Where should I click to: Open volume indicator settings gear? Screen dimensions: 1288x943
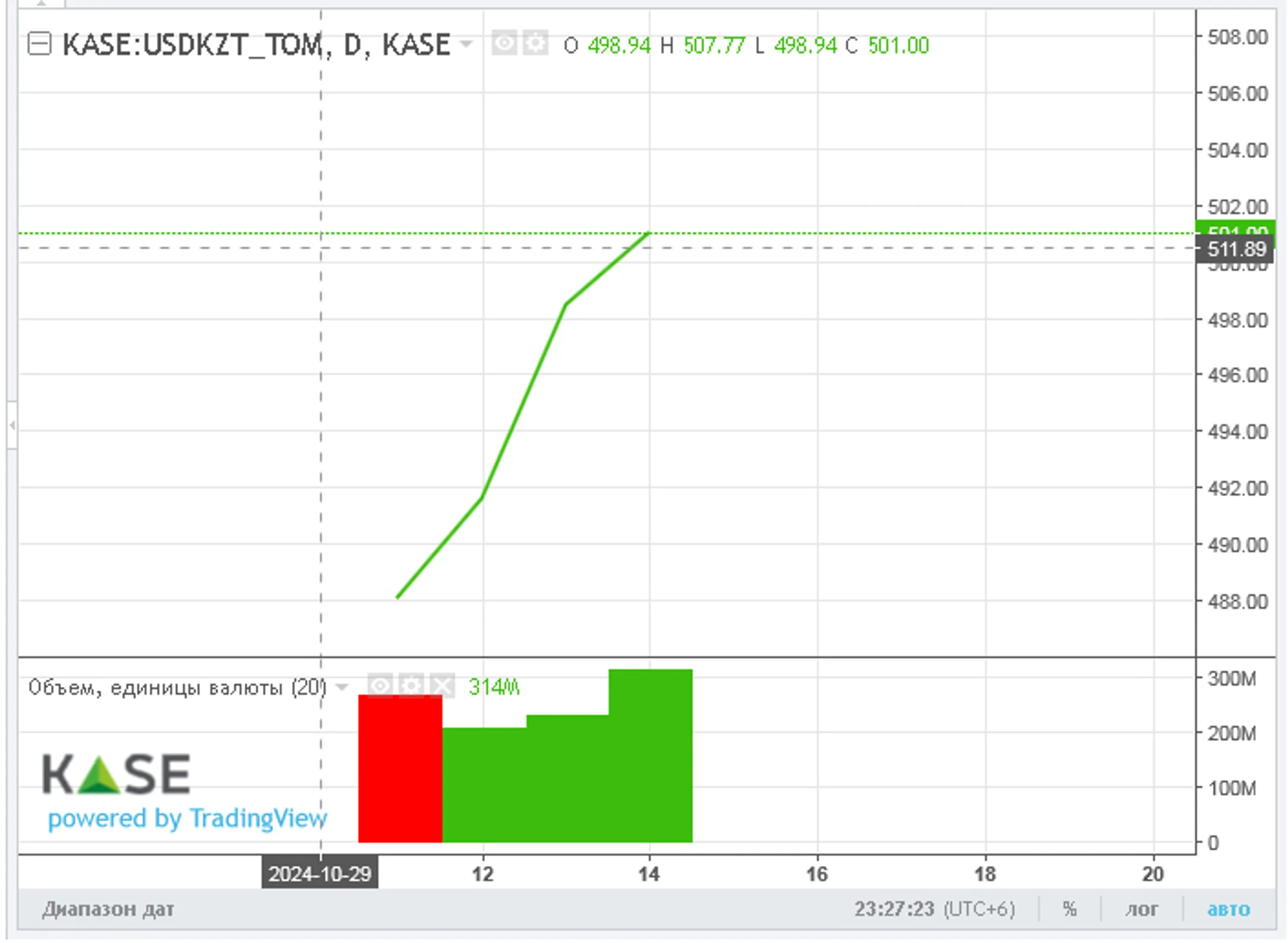coord(411,686)
